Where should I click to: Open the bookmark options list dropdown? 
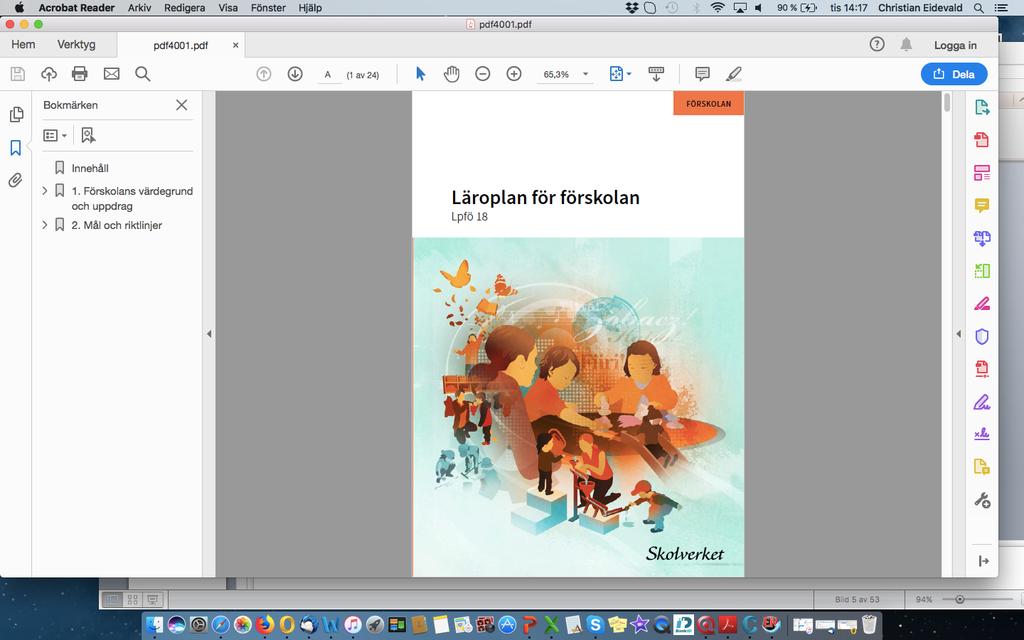[x=56, y=135]
